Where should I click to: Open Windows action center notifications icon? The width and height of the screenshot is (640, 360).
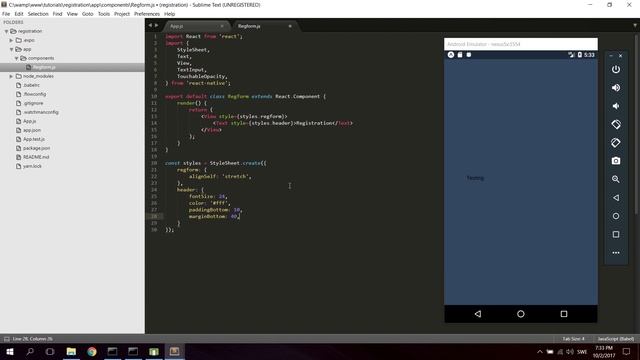627,351
